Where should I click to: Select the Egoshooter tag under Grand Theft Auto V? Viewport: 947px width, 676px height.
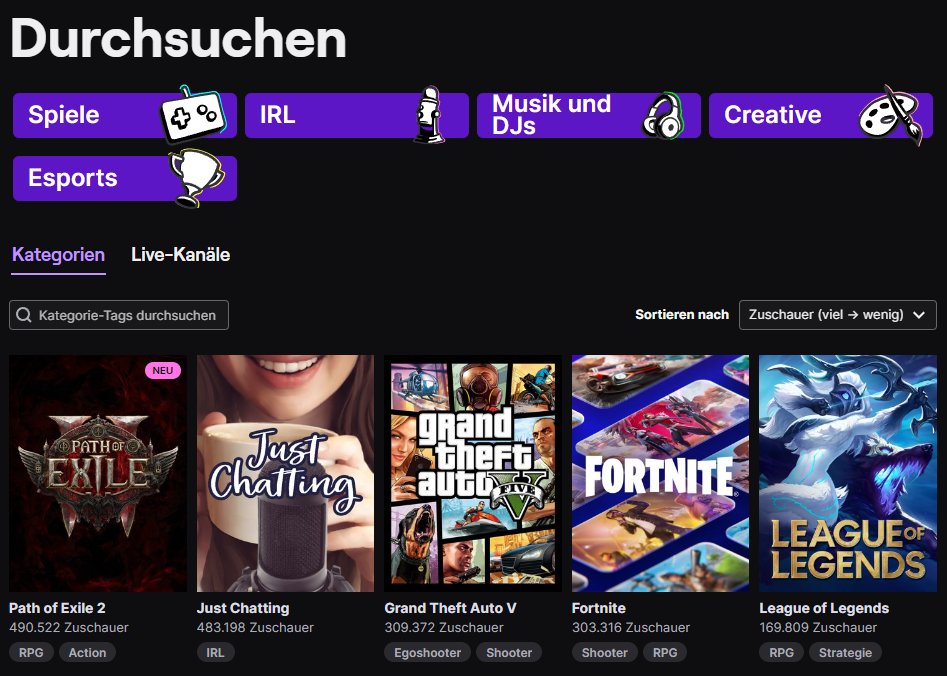pyautogui.click(x=428, y=652)
